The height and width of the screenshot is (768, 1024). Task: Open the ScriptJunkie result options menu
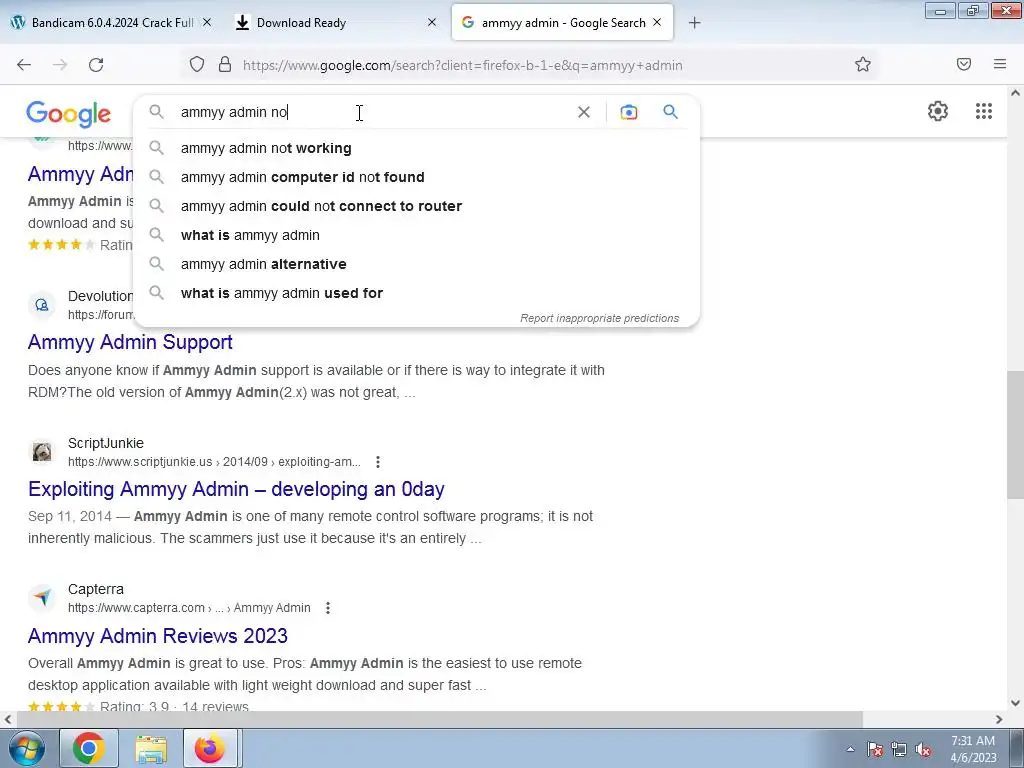377,462
